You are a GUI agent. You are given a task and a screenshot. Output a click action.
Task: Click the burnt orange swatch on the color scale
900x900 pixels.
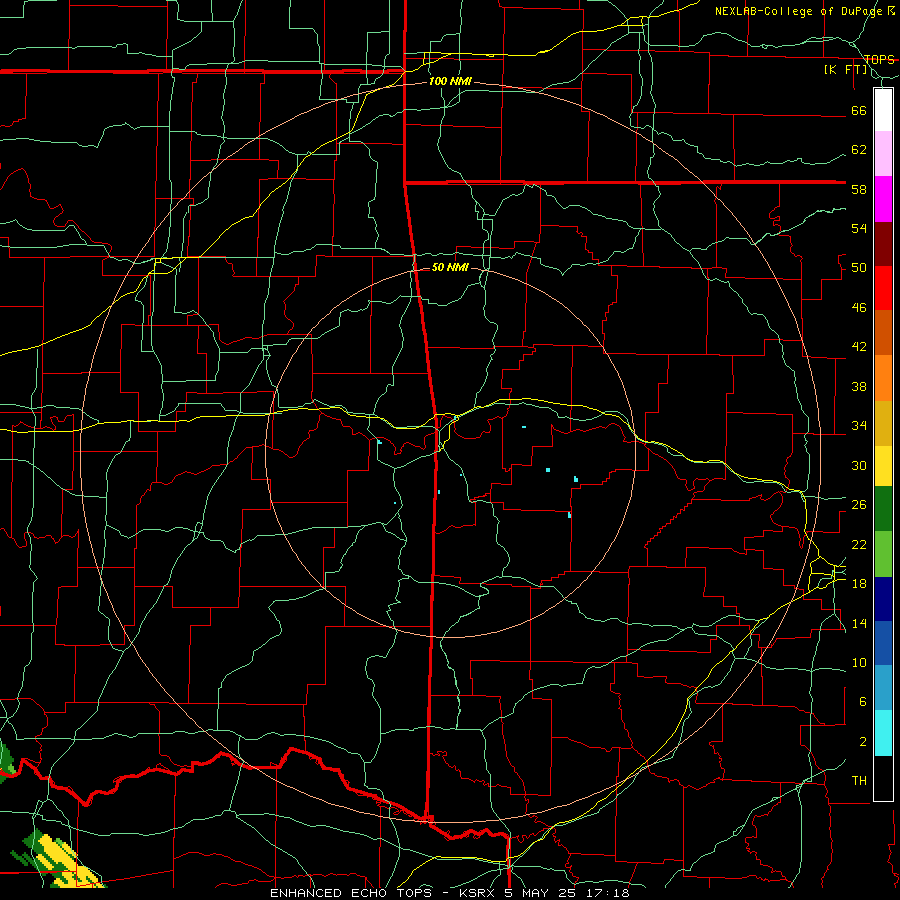883,332
